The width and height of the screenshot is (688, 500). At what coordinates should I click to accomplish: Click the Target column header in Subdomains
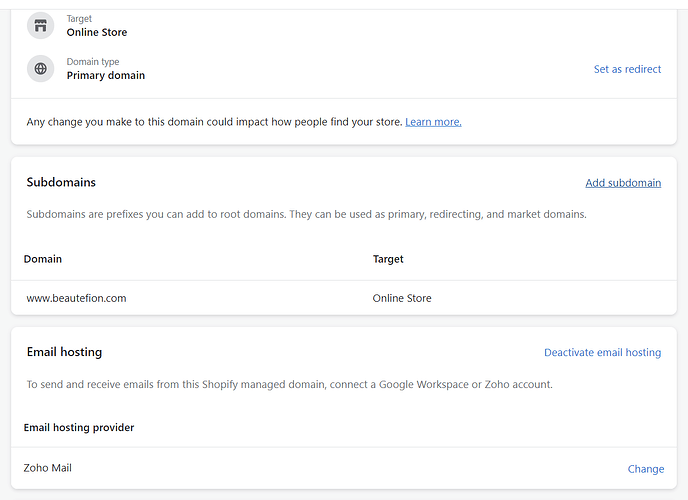click(388, 259)
